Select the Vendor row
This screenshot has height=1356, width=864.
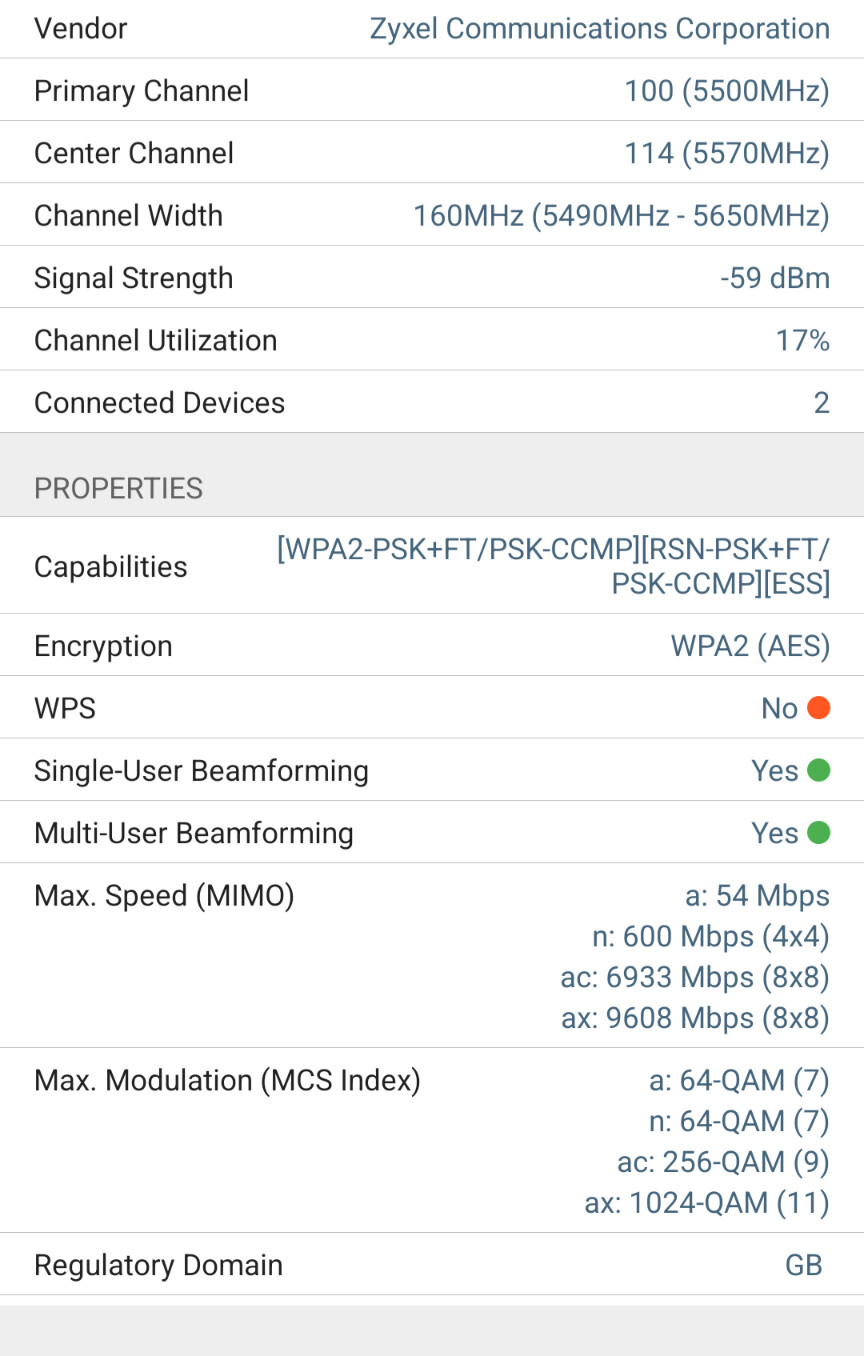(x=432, y=29)
